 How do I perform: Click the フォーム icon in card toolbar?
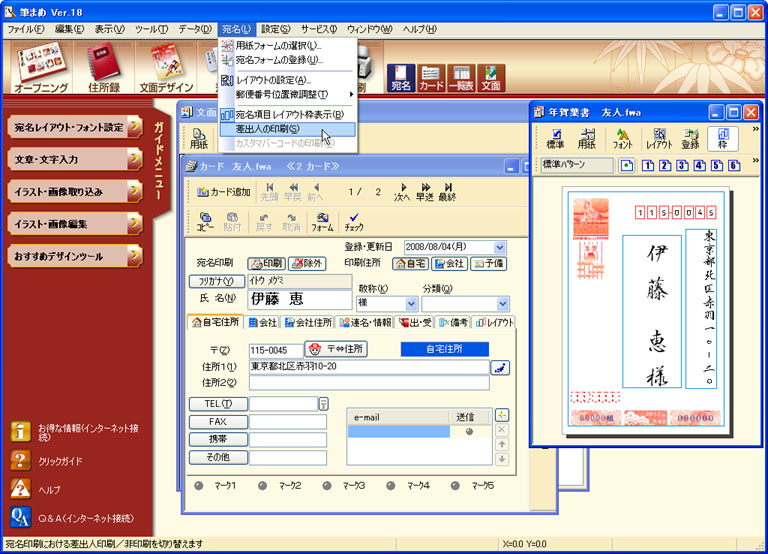coord(321,221)
